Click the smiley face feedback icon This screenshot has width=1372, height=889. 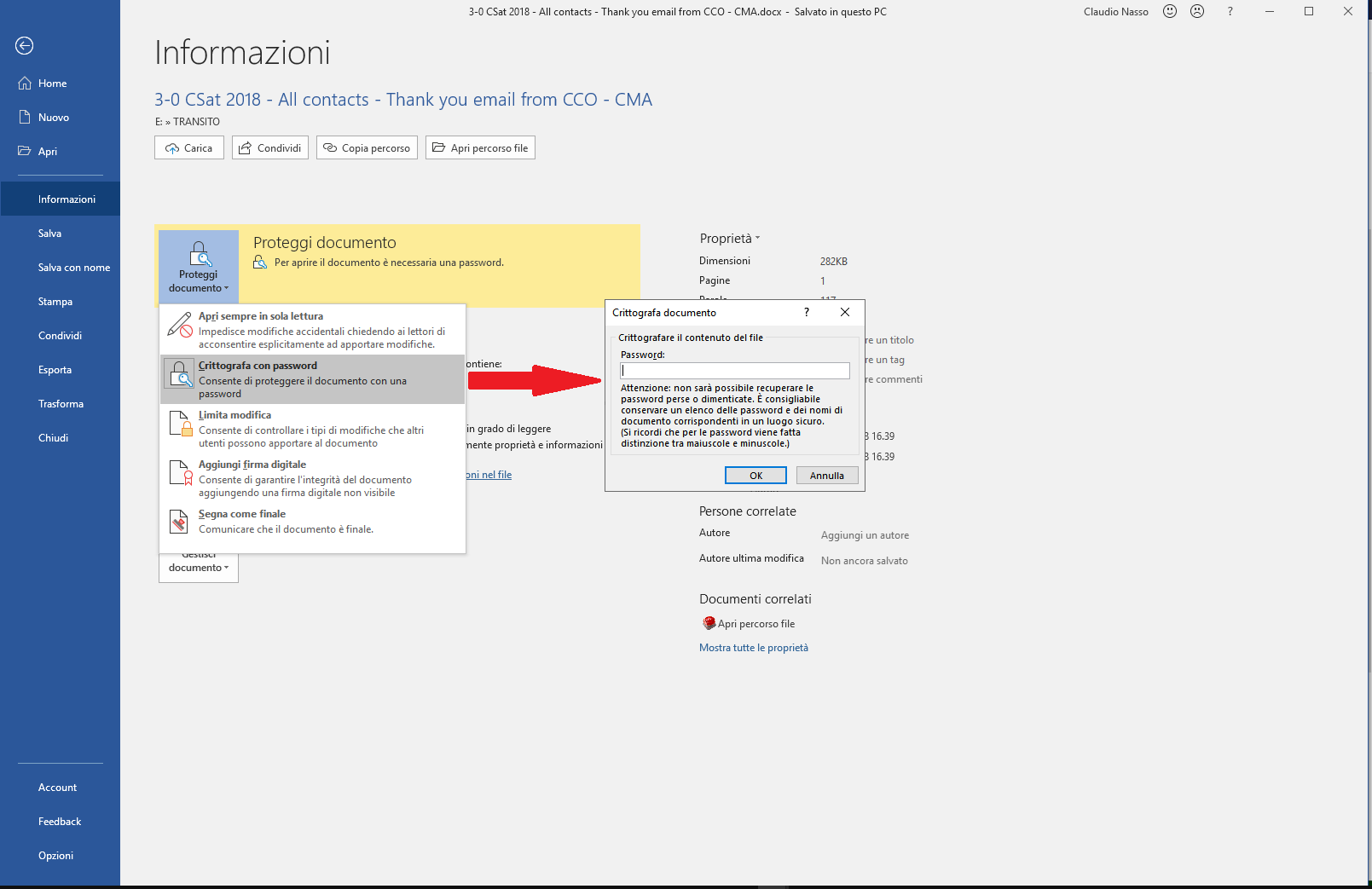pos(1170,11)
